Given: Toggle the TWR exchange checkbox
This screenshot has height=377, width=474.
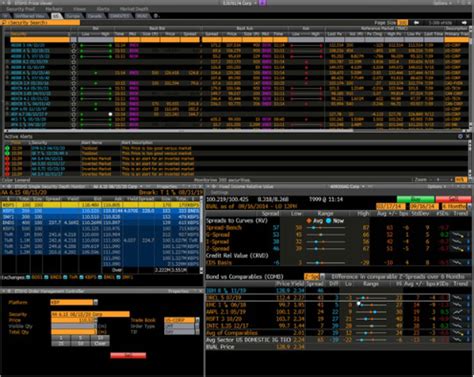Looking at the screenshot, I should (65, 277).
